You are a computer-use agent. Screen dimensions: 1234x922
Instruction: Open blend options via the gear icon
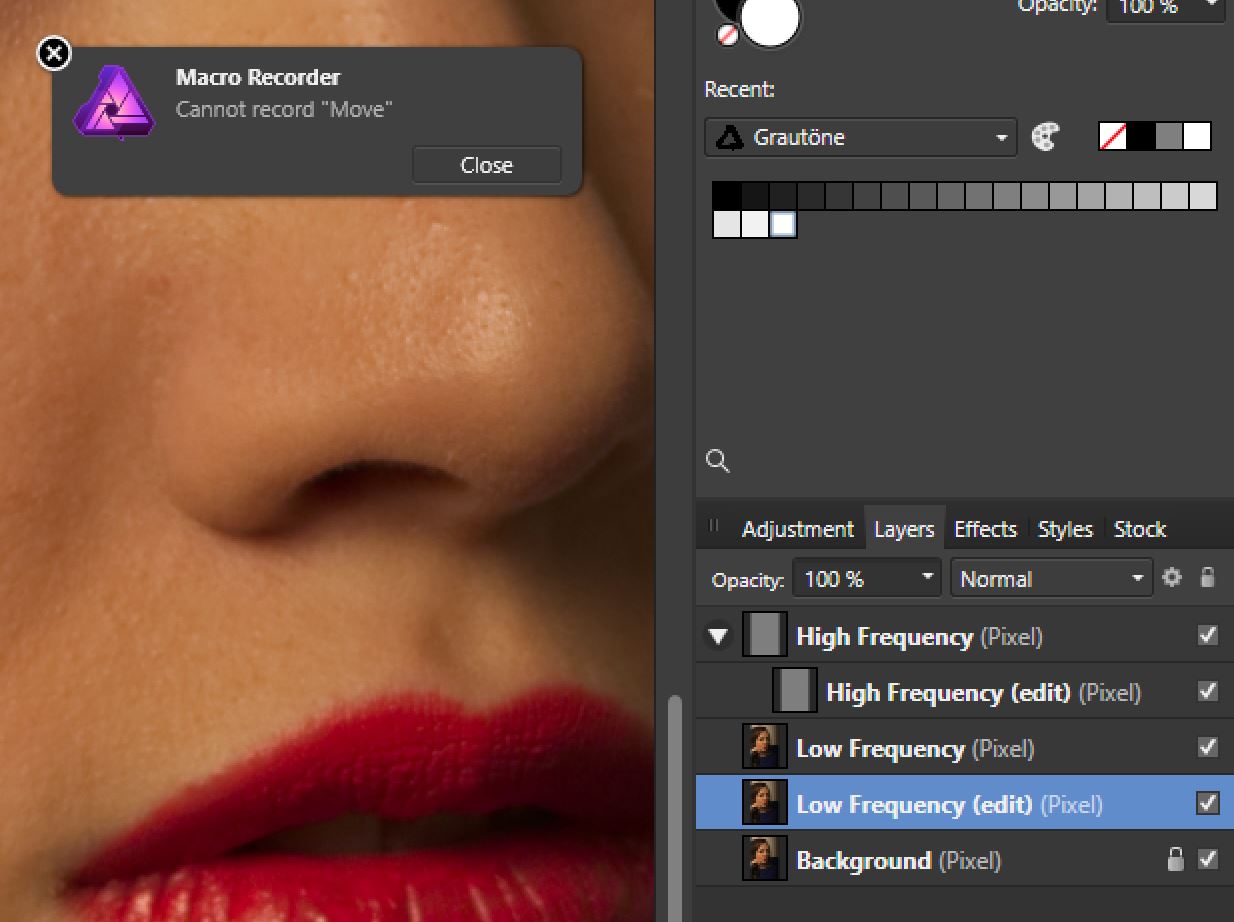click(1172, 578)
